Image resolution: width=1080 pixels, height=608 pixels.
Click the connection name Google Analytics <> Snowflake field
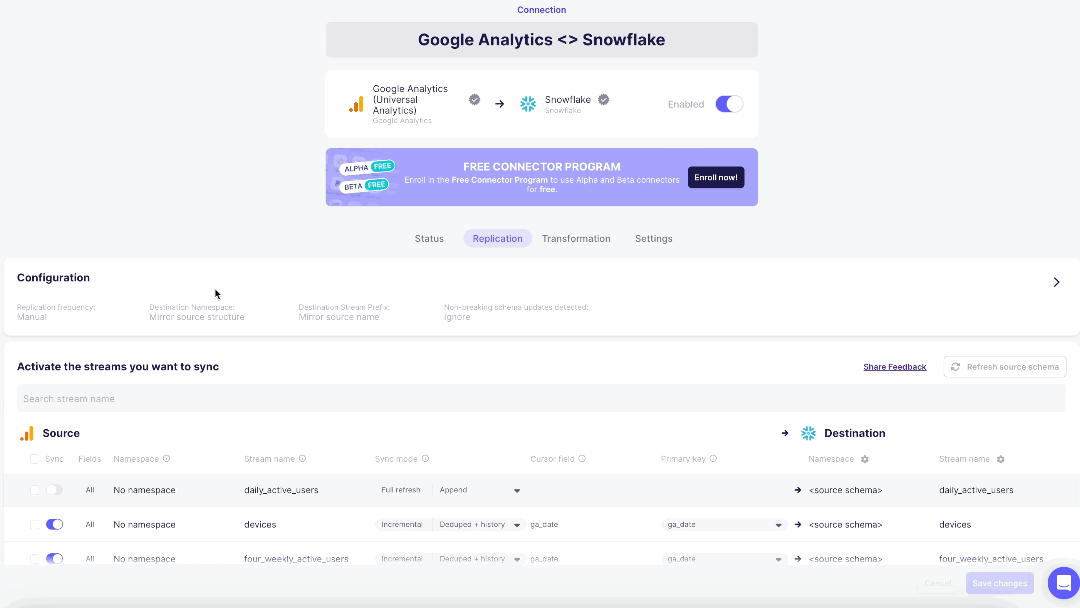pos(541,40)
